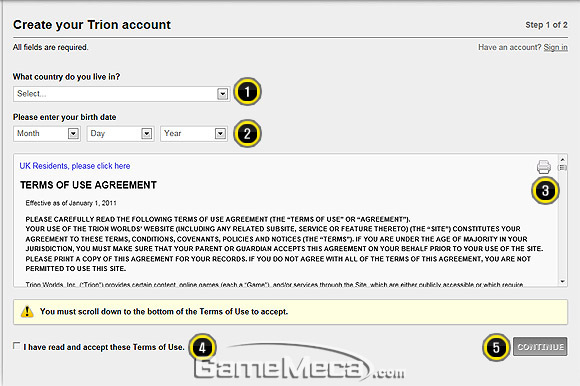Click the CONTINUE button
Image resolution: width=580 pixels, height=386 pixels.
click(x=540, y=347)
